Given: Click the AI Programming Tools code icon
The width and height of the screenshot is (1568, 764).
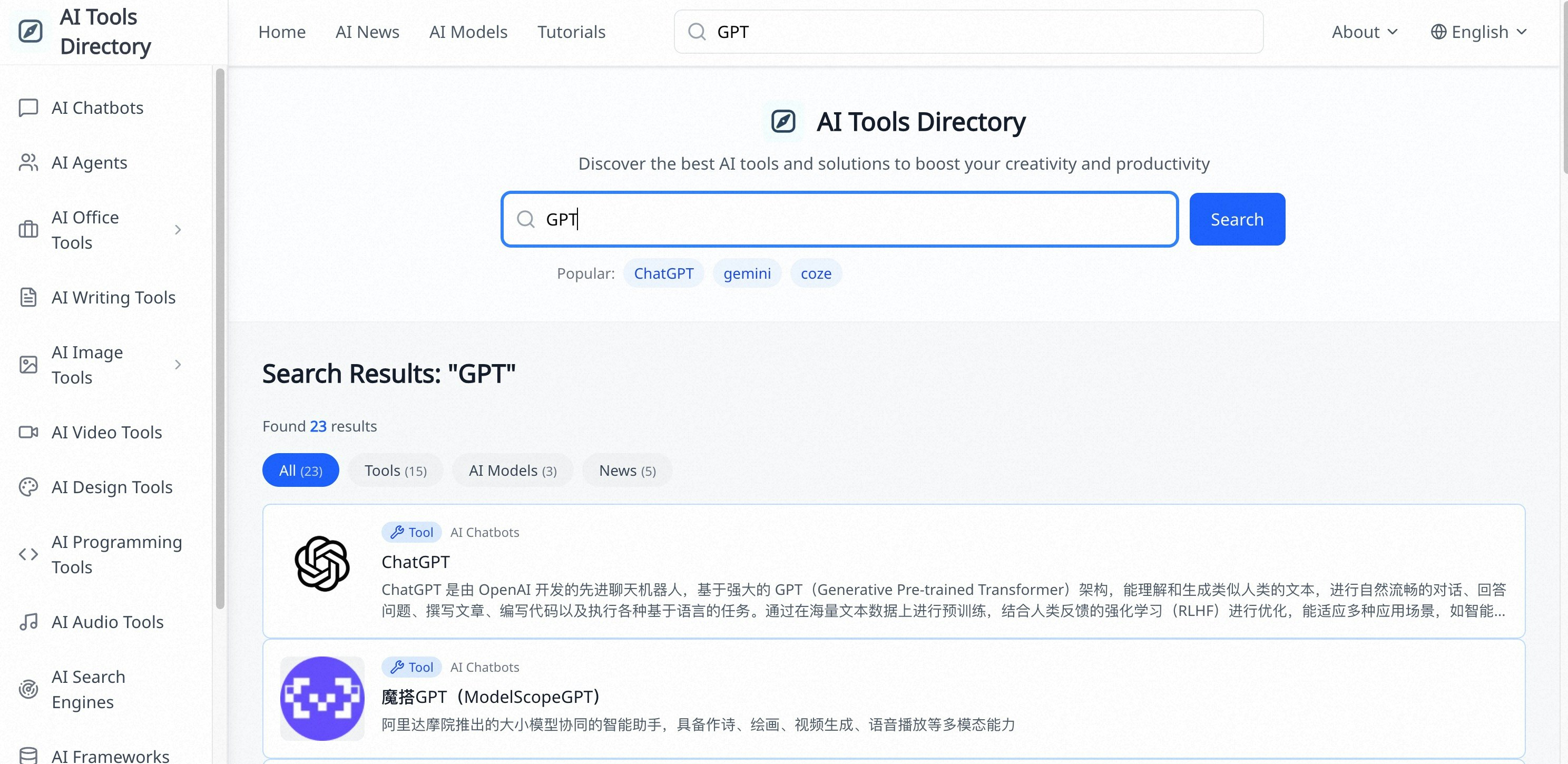Looking at the screenshot, I should click(x=28, y=554).
